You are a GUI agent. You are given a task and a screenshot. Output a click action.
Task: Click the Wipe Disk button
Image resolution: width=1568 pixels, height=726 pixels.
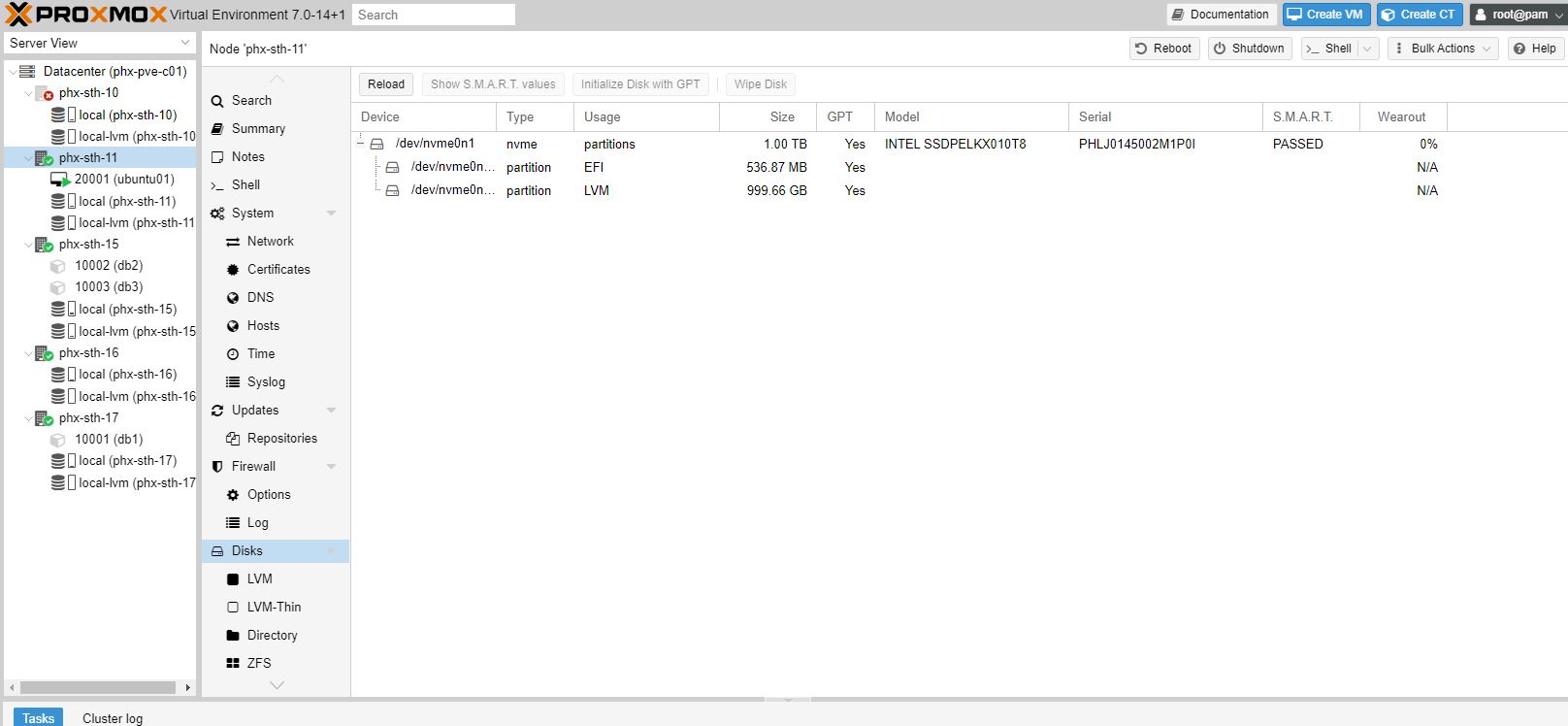761,84
